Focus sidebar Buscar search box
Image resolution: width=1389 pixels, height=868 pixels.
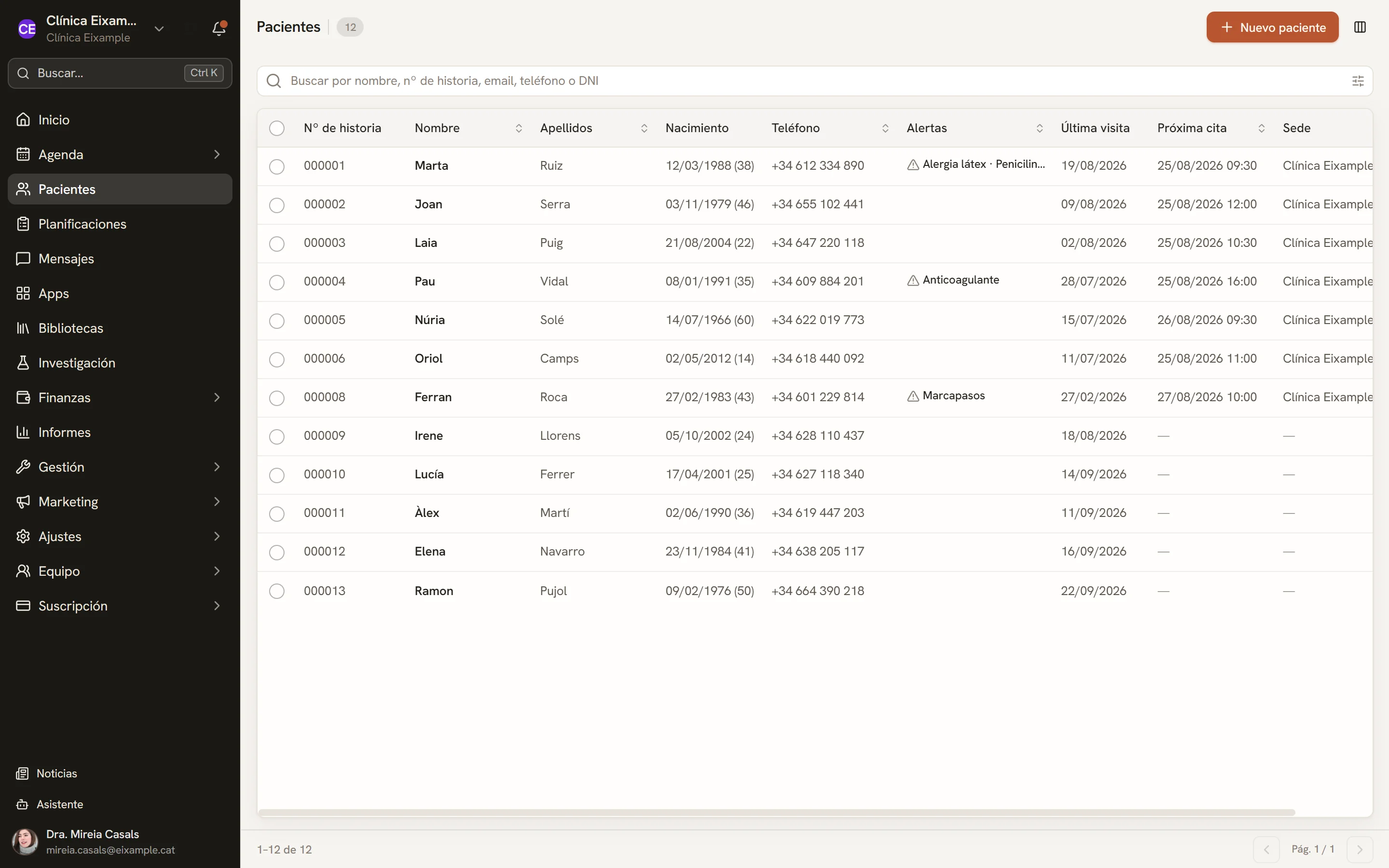[x=120, y=73]
